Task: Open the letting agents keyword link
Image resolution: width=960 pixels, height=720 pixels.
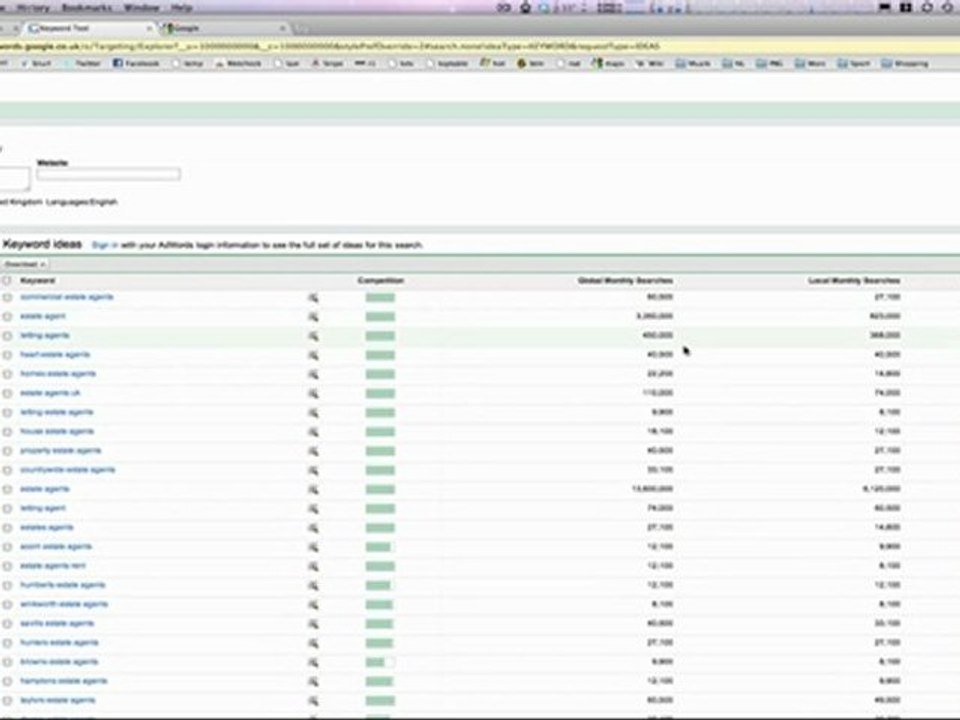Action: tap(45, 336)
